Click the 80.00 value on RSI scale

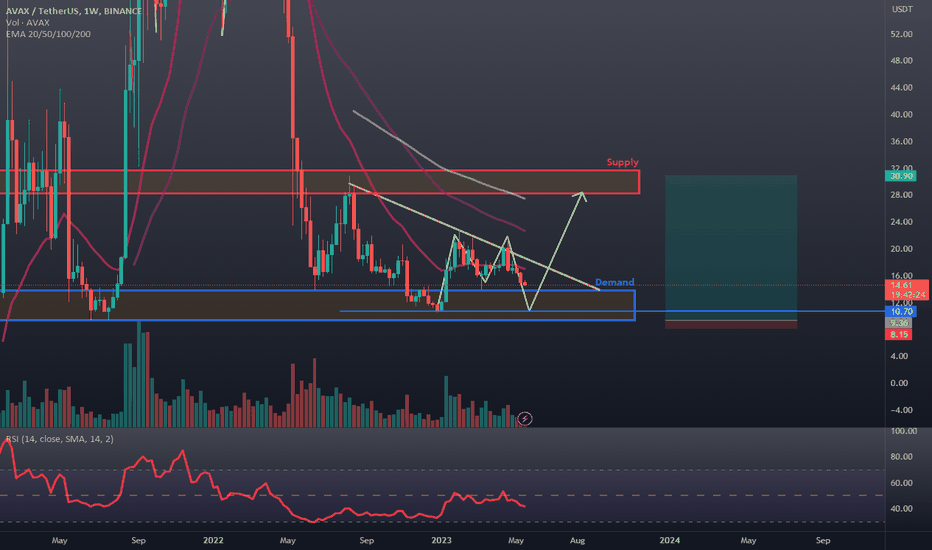tap(901, 457)
